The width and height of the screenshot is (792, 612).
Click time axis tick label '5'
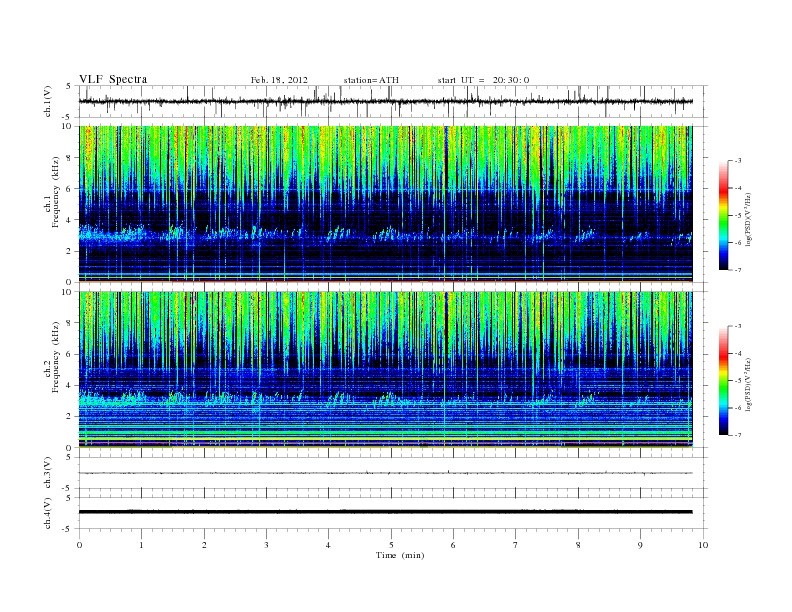coord(391,545)
